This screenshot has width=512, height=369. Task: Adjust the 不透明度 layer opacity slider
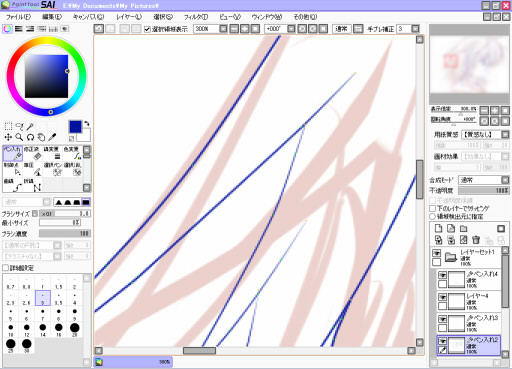pyautogui.click(x=484, y=191)
